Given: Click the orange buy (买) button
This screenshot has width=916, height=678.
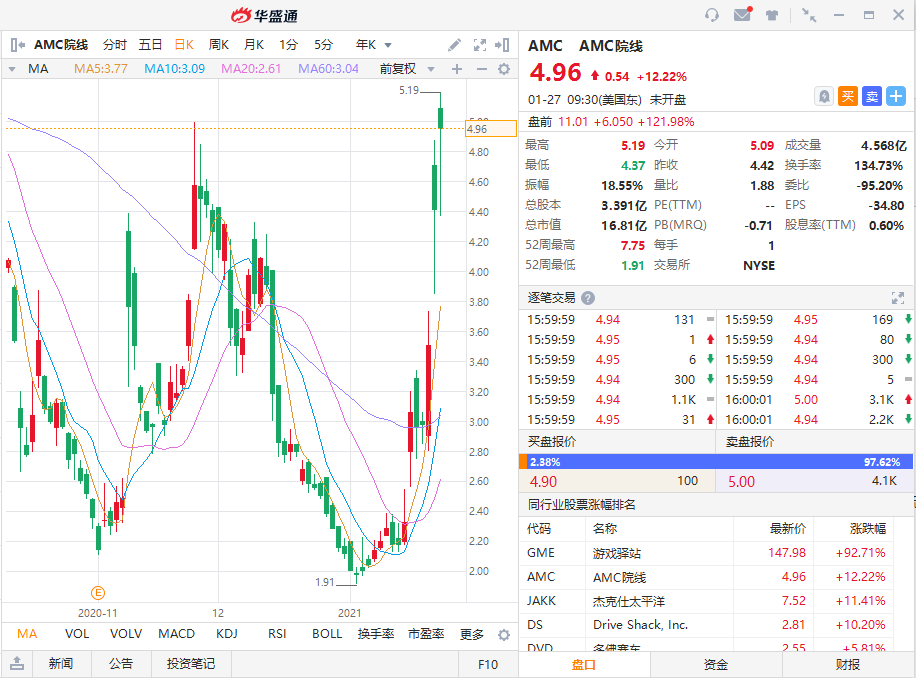Looking at the screenshot, I should click(x=848, y=96).
